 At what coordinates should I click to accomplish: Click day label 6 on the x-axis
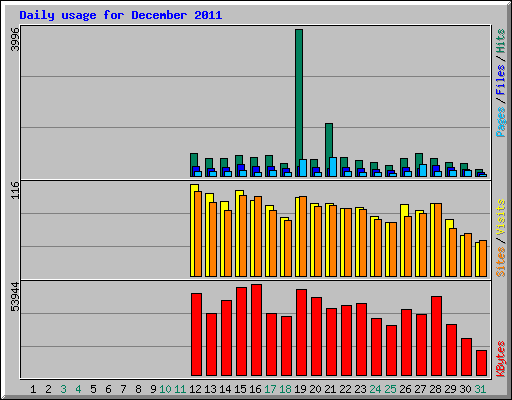click(108, 389)
